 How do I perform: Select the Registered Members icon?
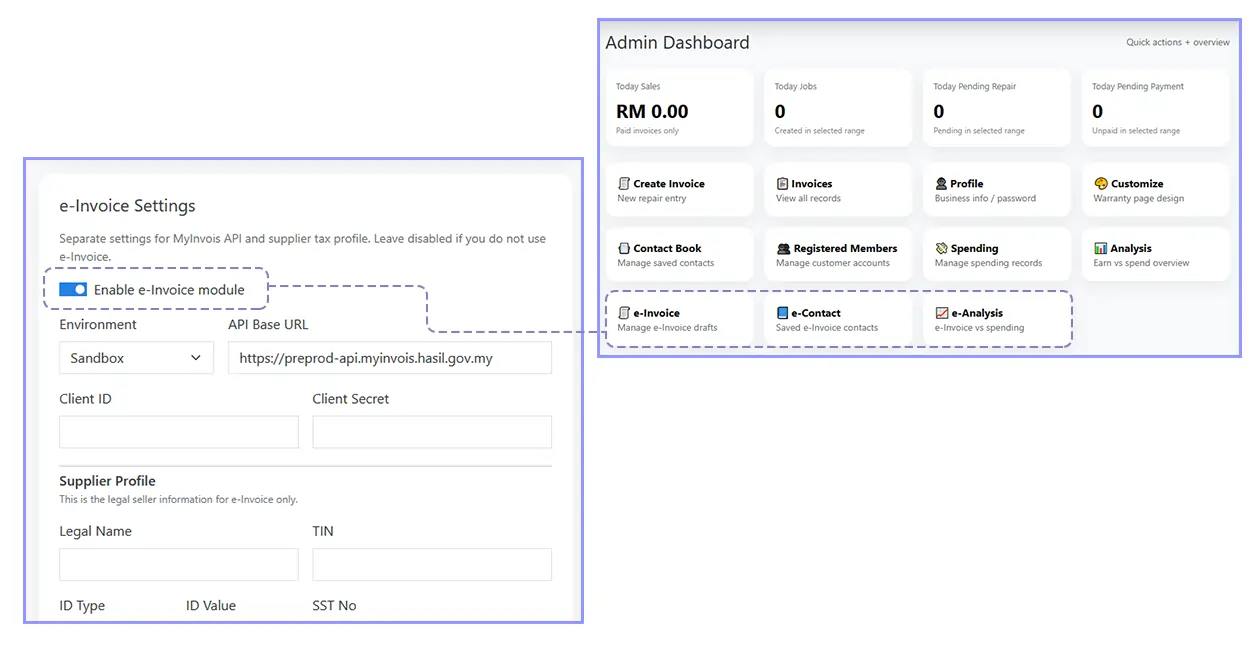coord(783,248)
